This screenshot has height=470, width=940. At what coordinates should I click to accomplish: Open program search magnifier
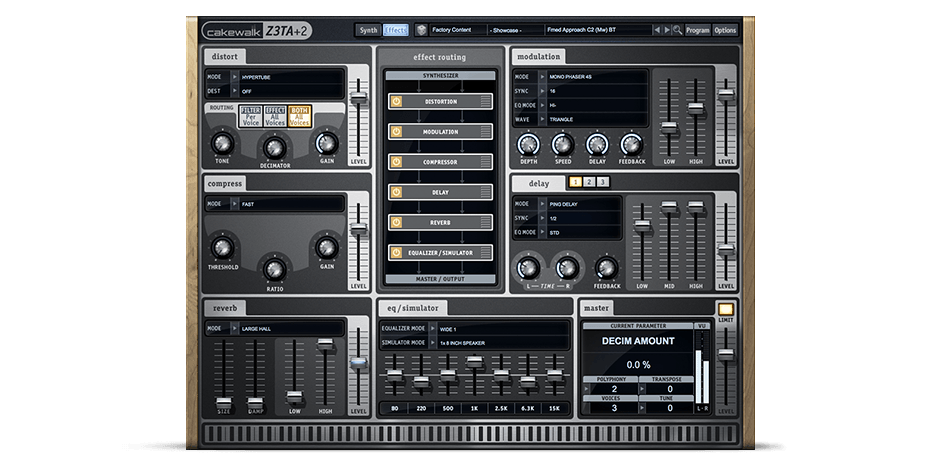pyautogui.click(x=677, y=30)
